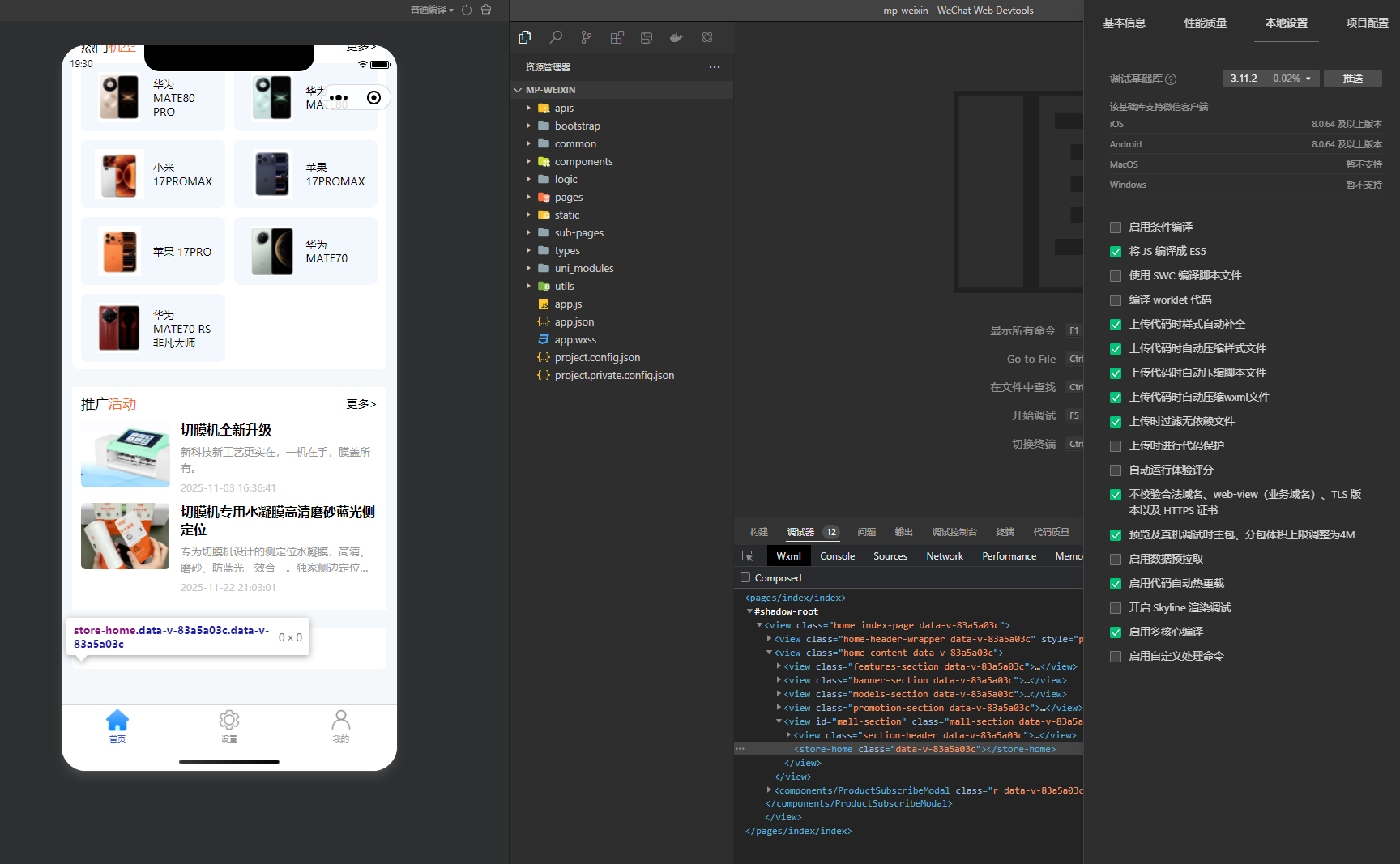Click the 切膜机专用水凝膜 product thumbnail
The width and height of the screenshot is (1400, 864).
pos(126,536)
